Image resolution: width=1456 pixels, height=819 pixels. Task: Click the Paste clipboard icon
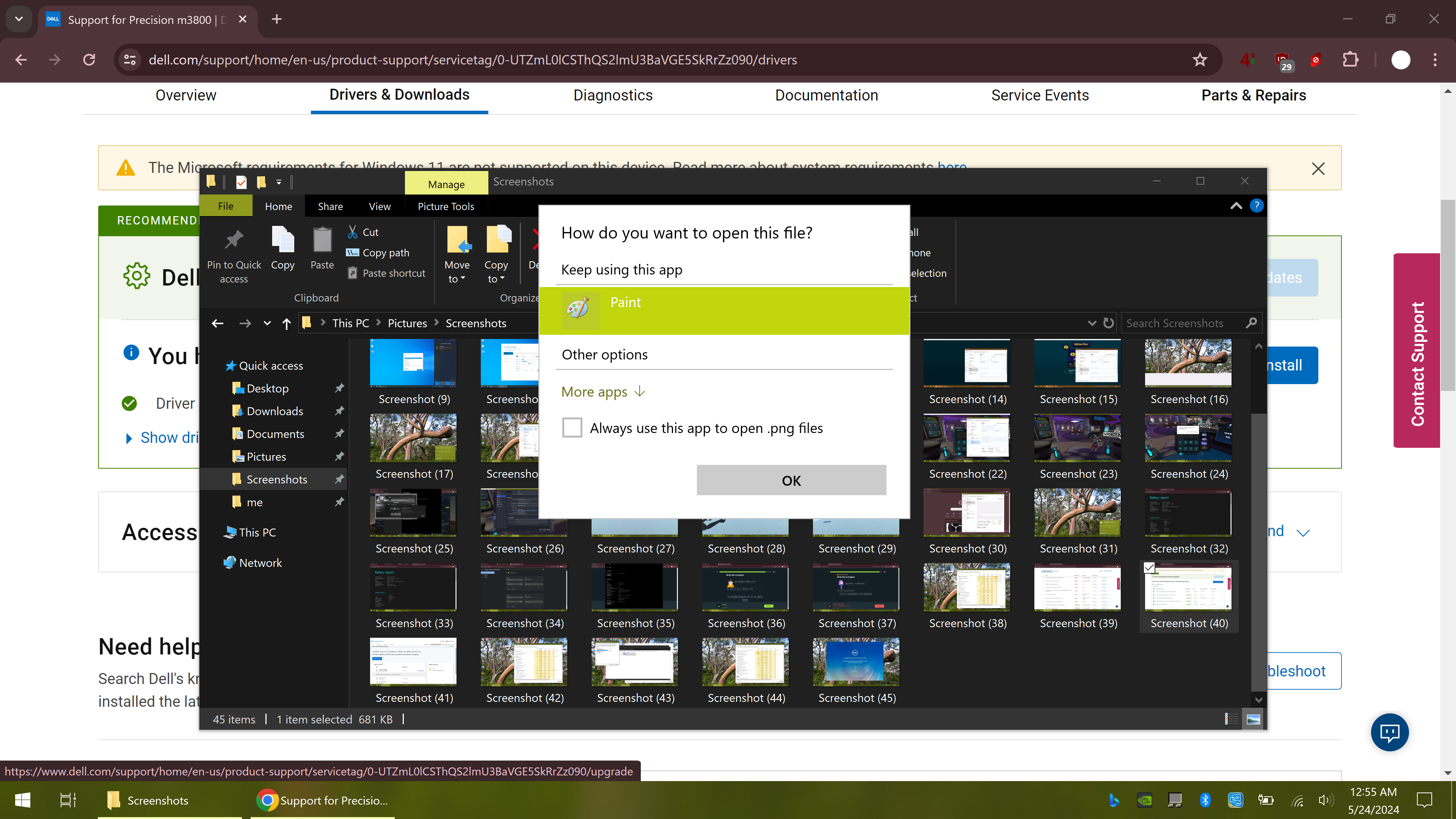click(x=322, y=241)
